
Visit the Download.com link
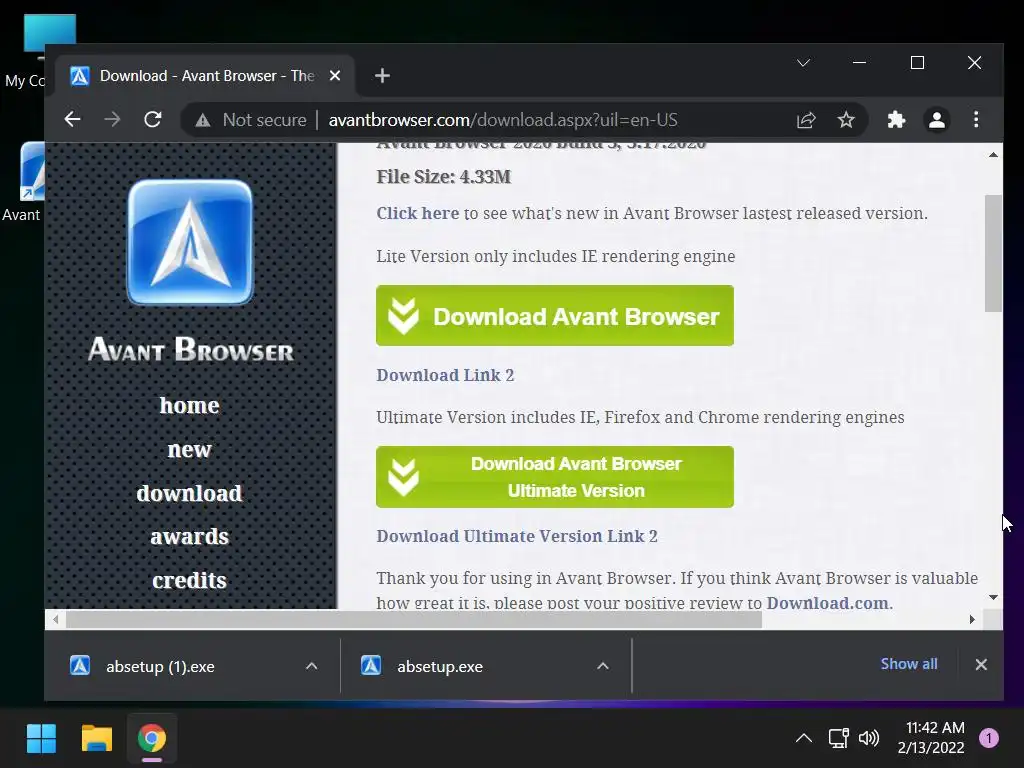(827, 603)
